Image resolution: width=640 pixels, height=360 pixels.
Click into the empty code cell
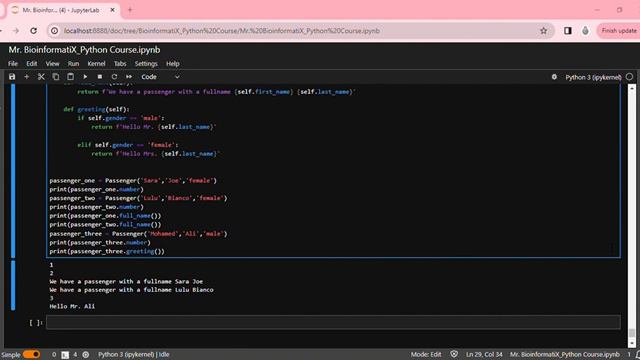tap(333, 322)
